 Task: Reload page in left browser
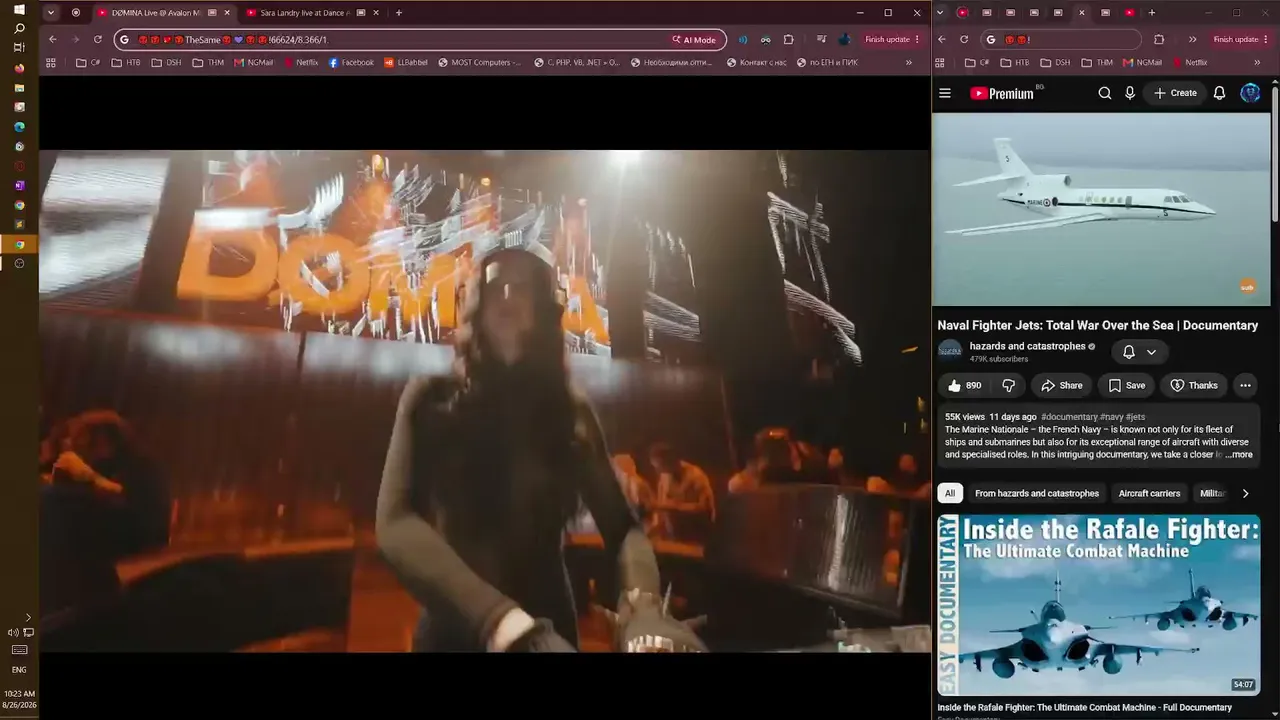point(98,39)
